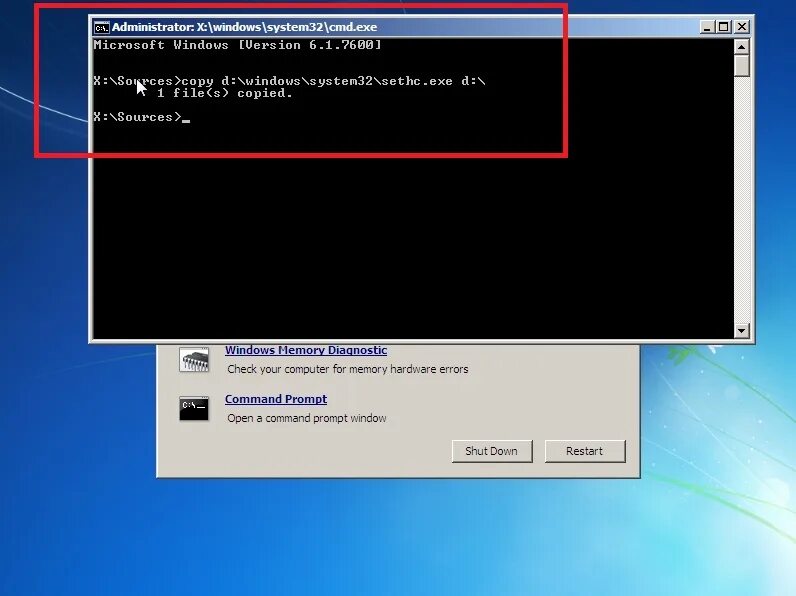Click the last 'X:\Sources>' prompt line
The image size is (796, 596).
coord(142,117)
